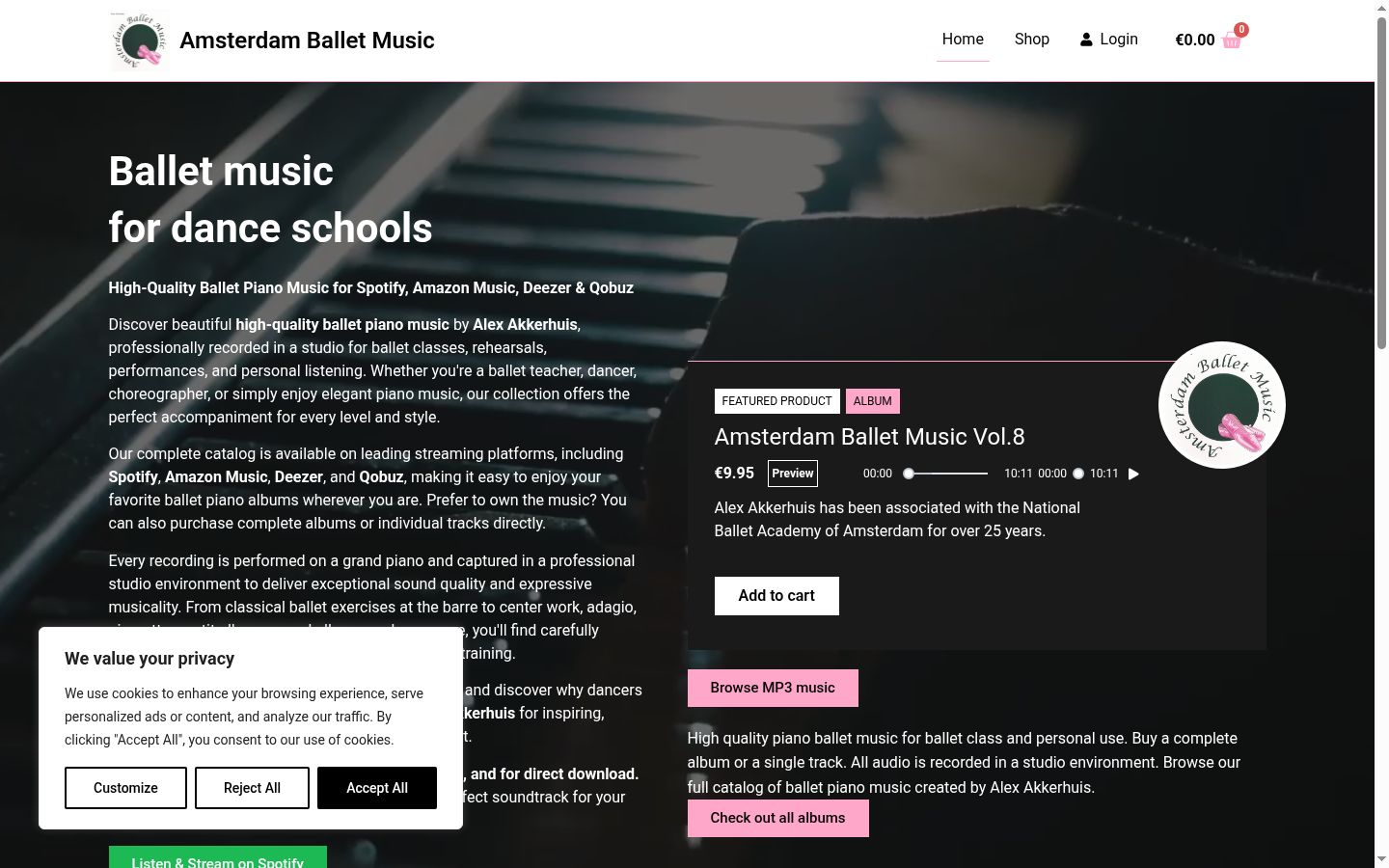1389x868 pixels.
Task: Click the "Ballet music for dance schools" heading
Action: [x=270, y=200]
